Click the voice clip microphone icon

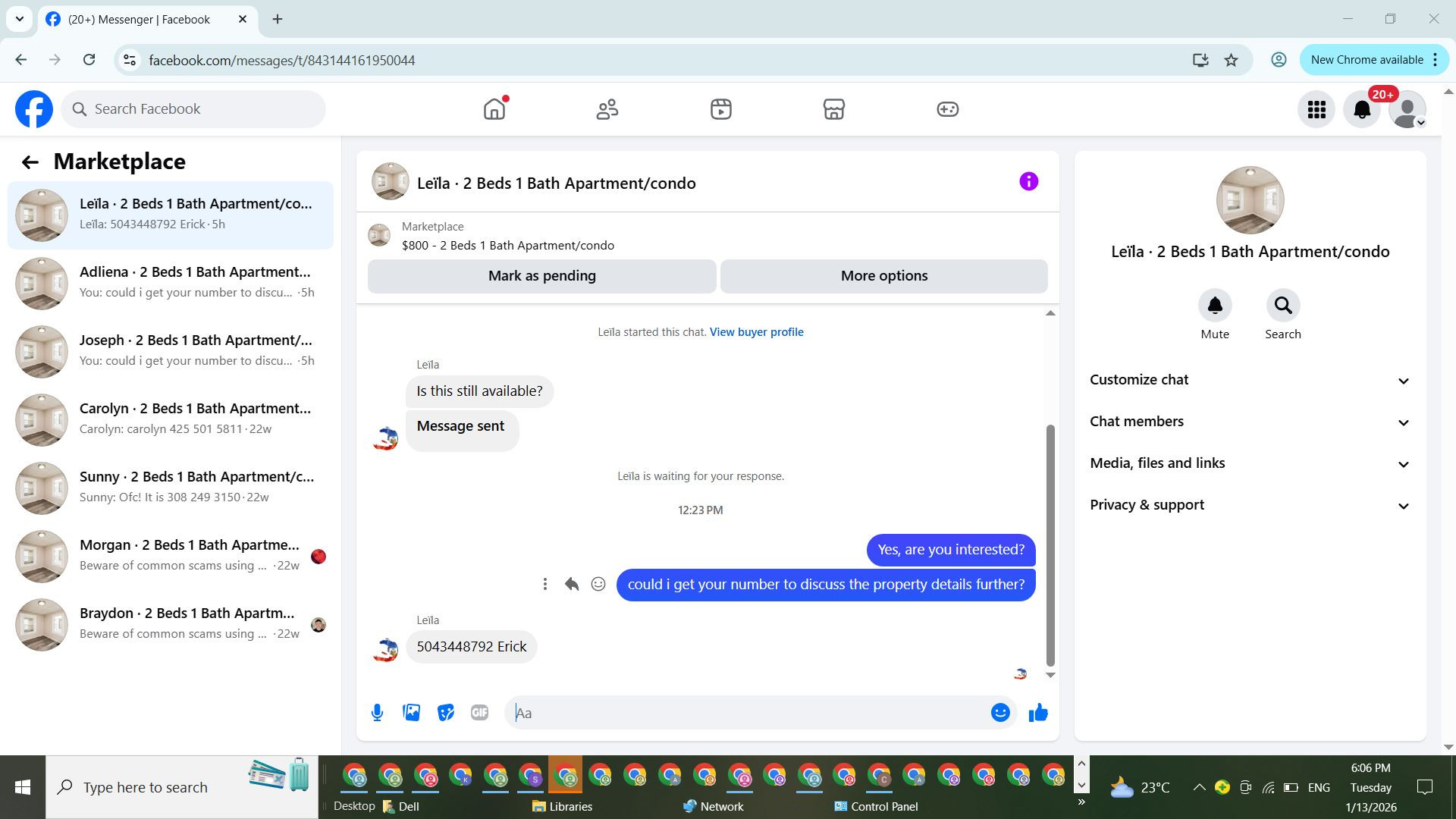click(377, 713)
